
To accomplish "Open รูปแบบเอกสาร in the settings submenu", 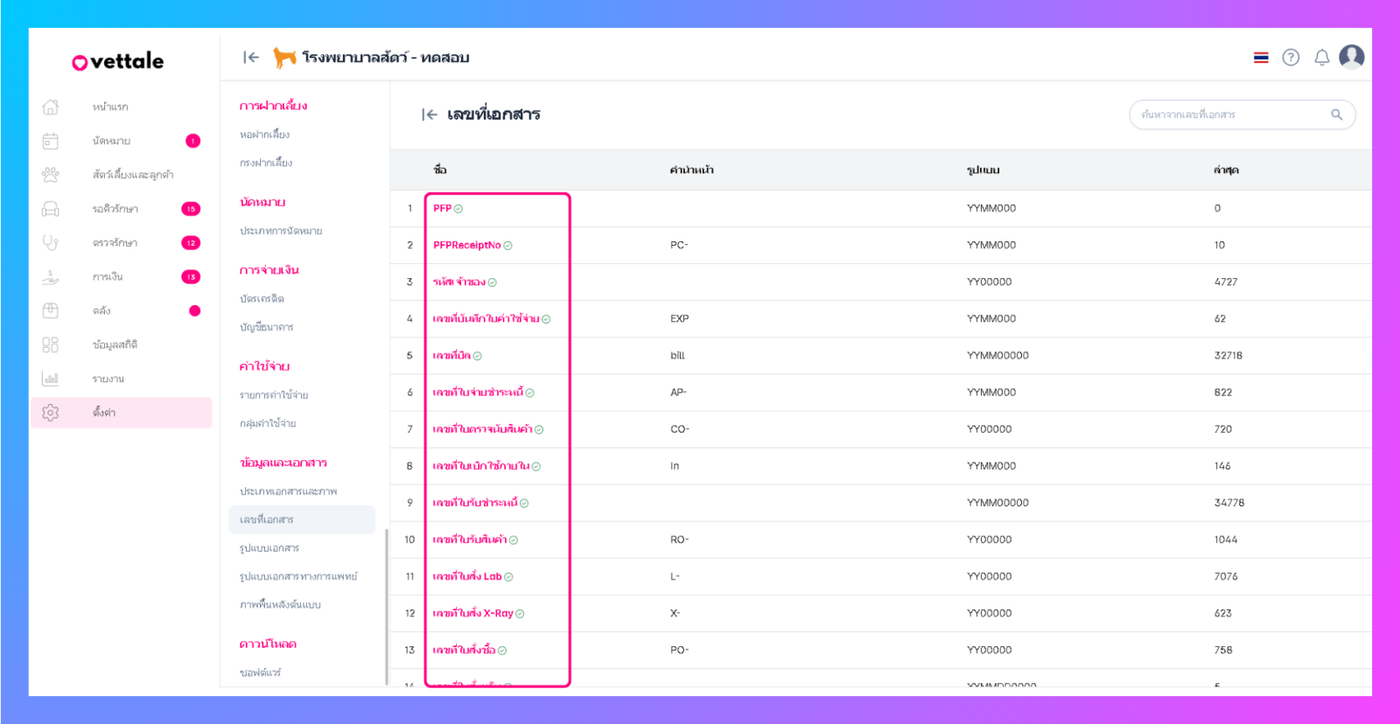I will pos(269,548).
